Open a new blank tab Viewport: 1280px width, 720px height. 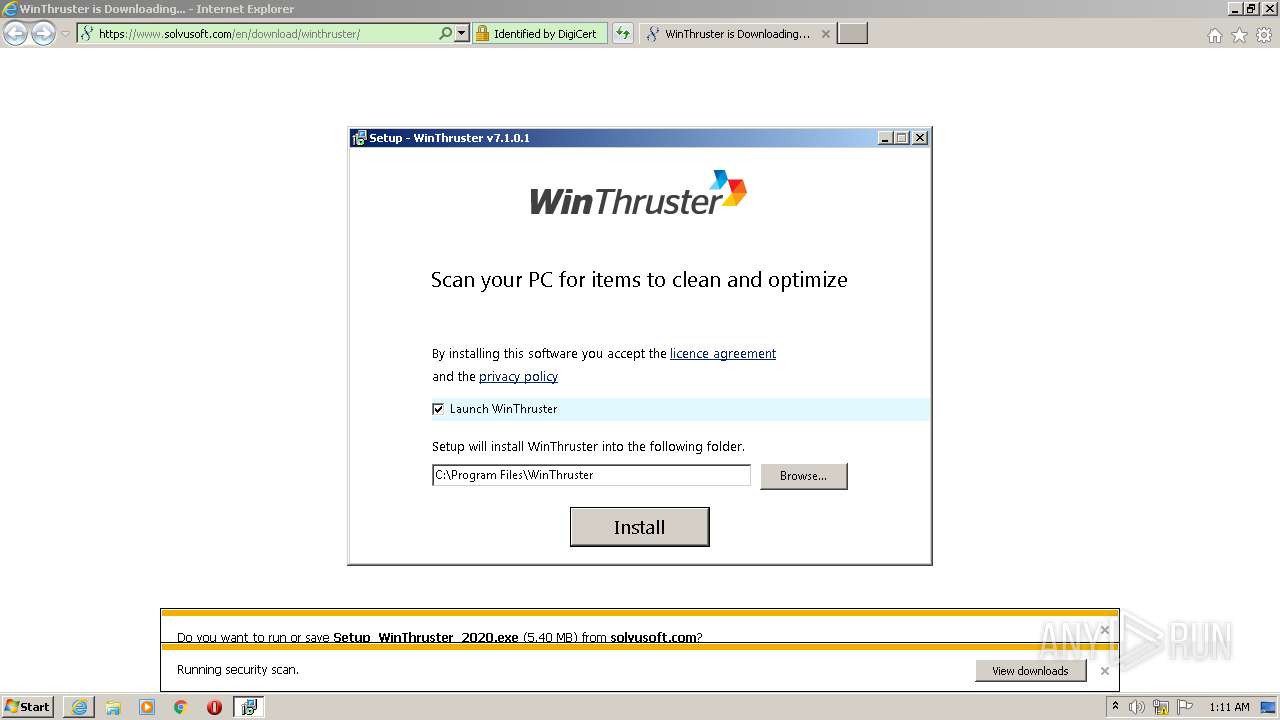(x=852, y=34)
